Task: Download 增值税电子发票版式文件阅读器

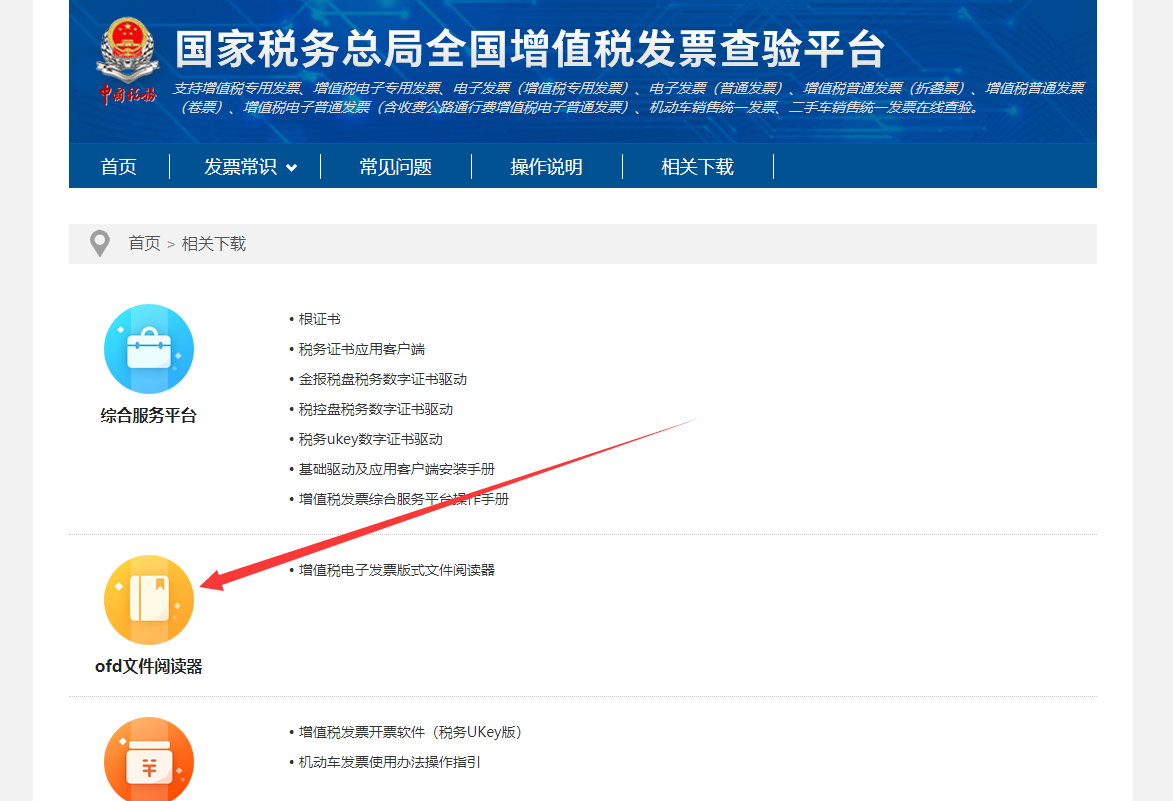Action: (x=396, y=570)
